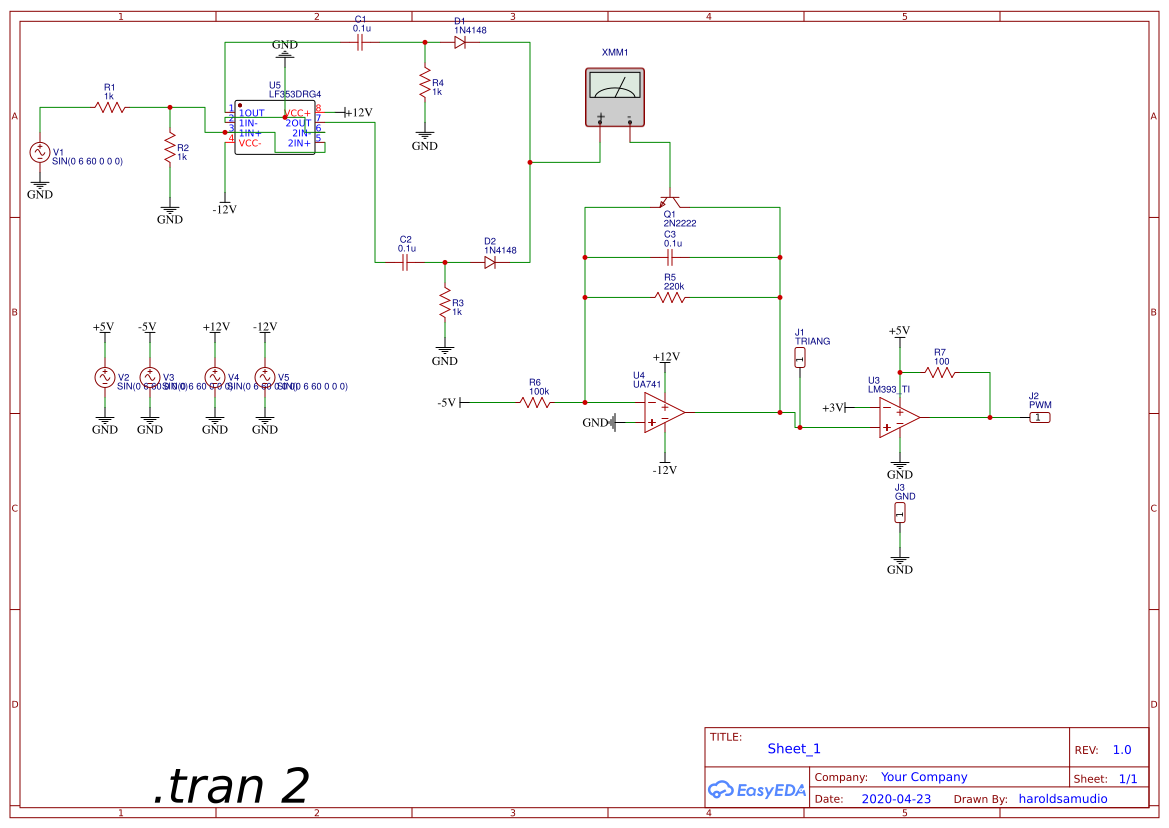
Task: Select voltage source V3 symbol
Action: [150, 377]
